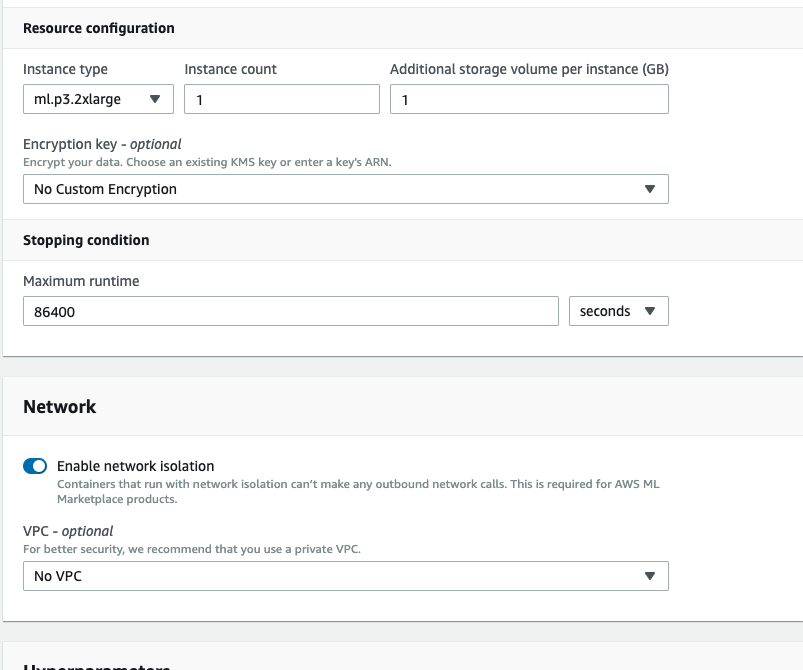This screenshot has width=803, height=670.
Task: Click the Network section heading
Action: [60, 407]
